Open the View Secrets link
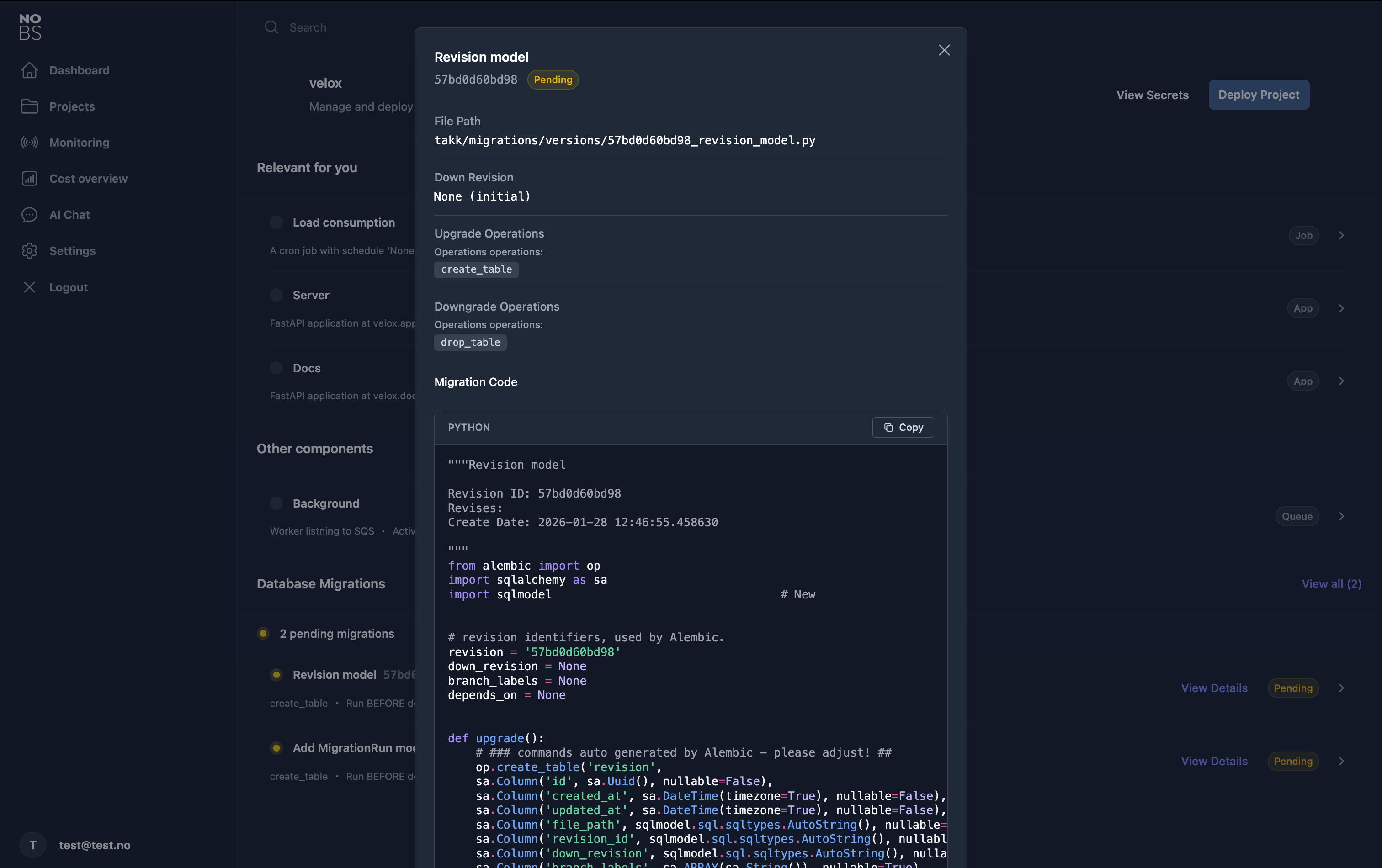Image resolution: width=1382 pixels, height=868 pixels. 1152,95
